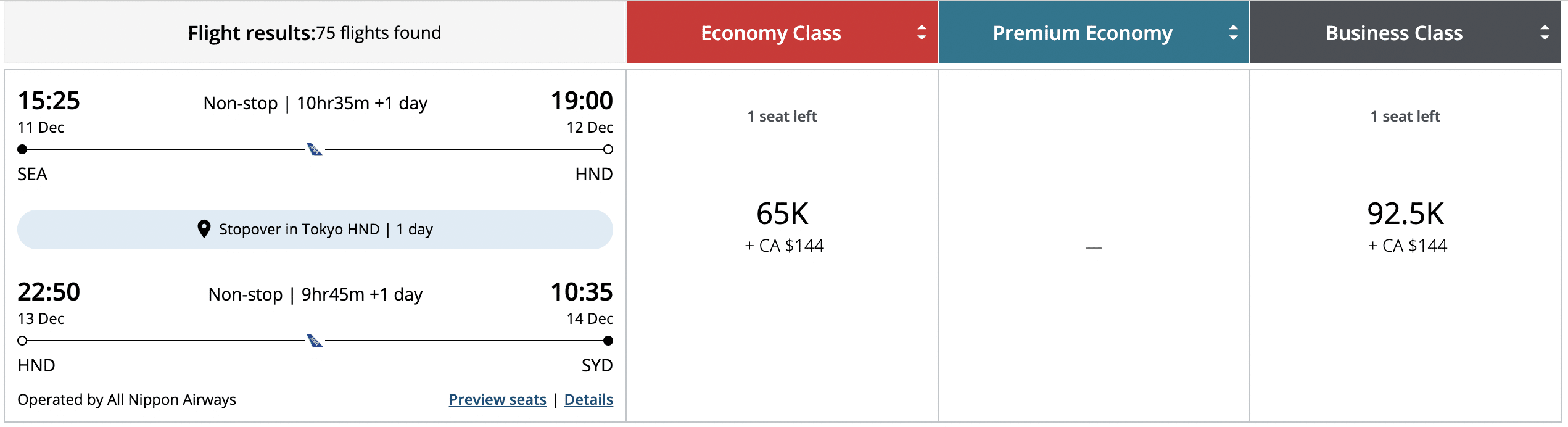
Task: Open the Preview seats link
Action: 497,400
